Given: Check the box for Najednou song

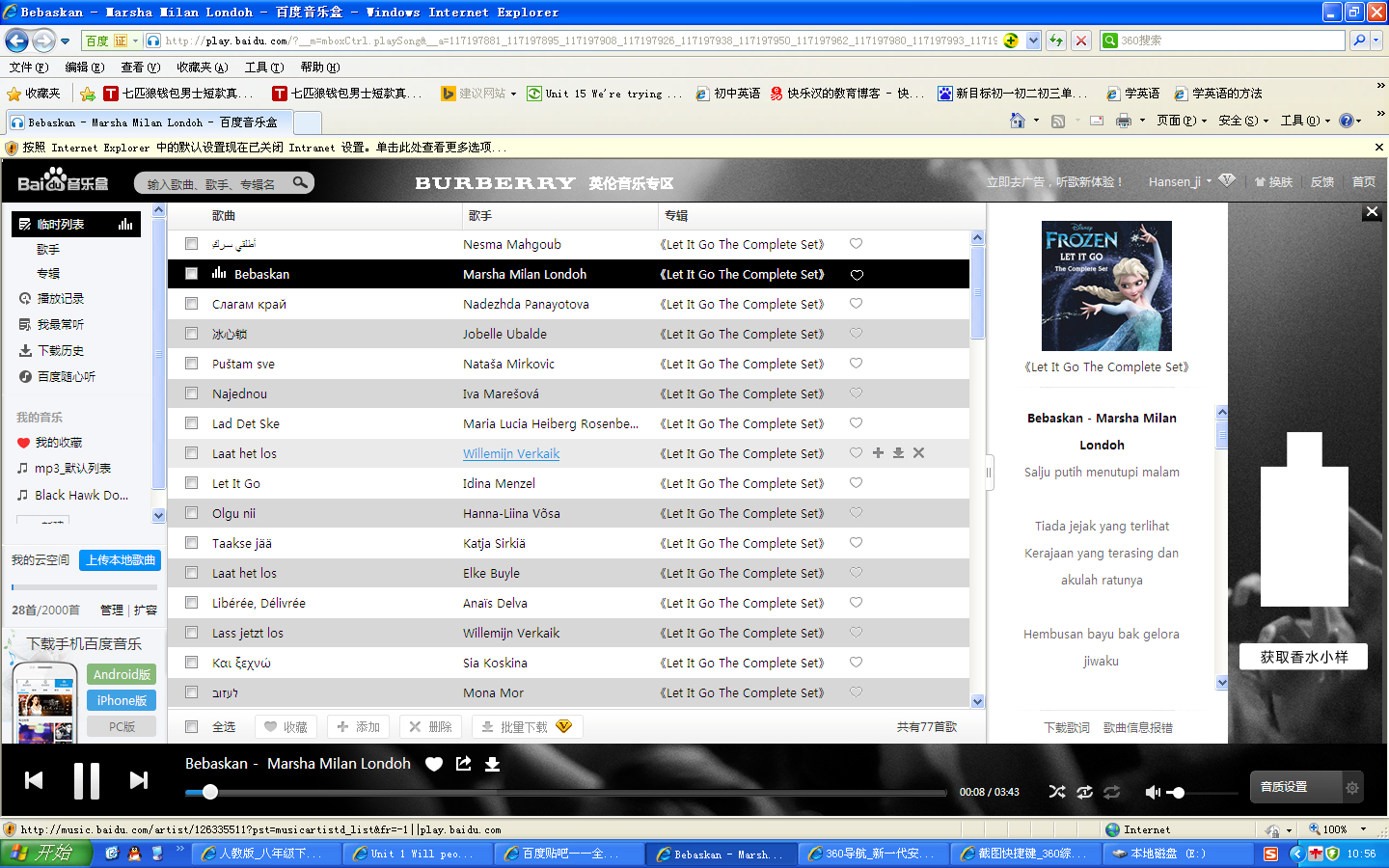Looking at the screenshot, I should 191,393.
